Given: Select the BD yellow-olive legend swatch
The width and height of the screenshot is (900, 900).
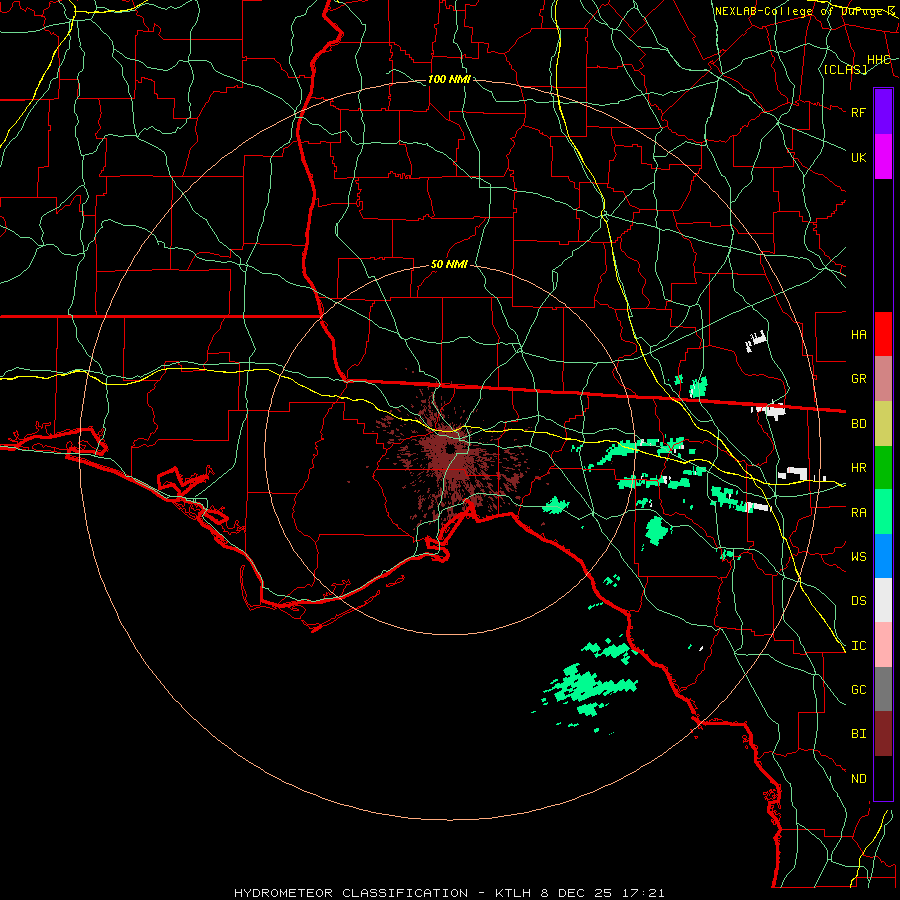Looking at the screenshot, I should [883, 424].
